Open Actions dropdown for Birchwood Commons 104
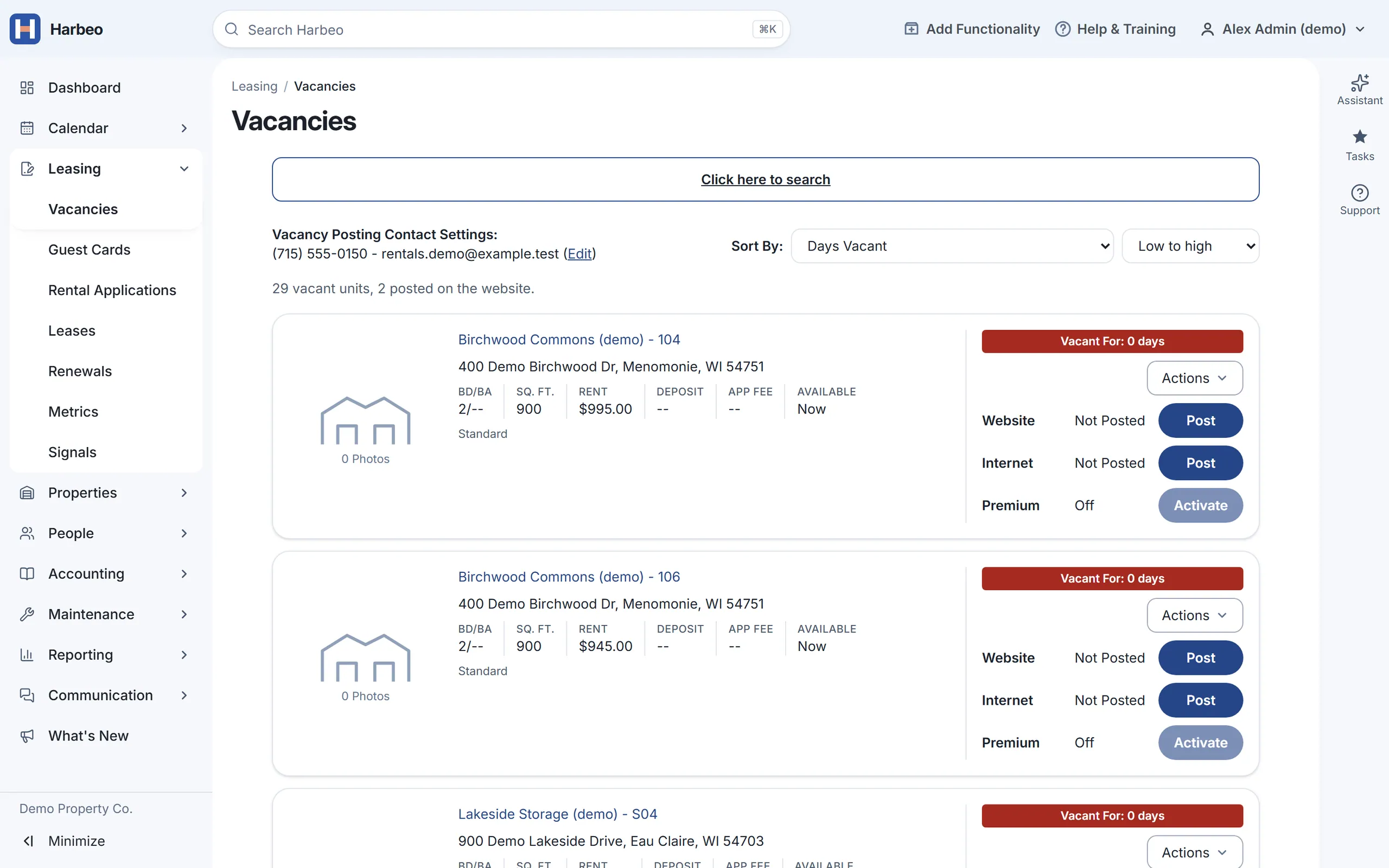The image size is (1389, 868). coord(1194,378)
